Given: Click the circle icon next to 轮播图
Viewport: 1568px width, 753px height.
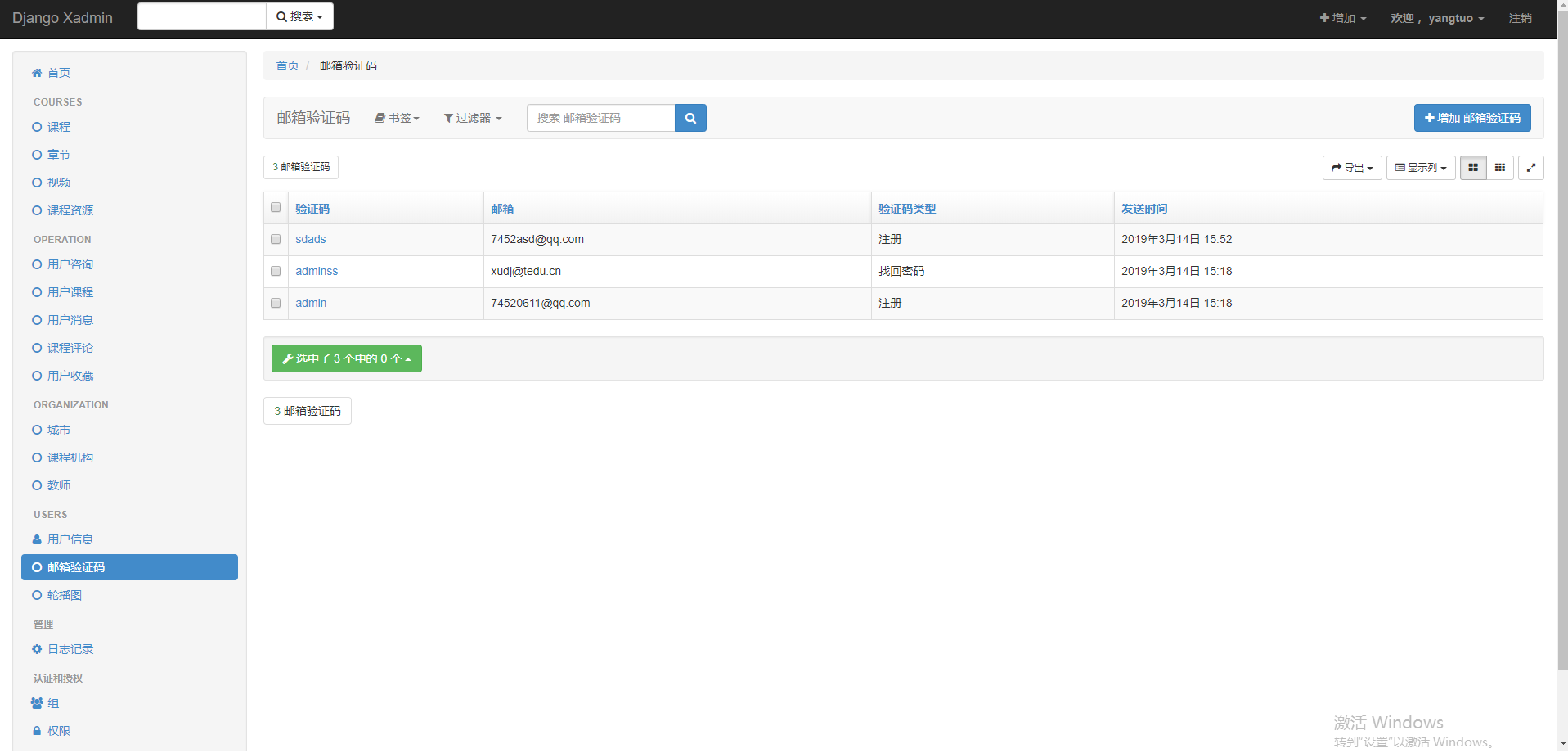Looking at the screenshot, I should tap(37, 595).
